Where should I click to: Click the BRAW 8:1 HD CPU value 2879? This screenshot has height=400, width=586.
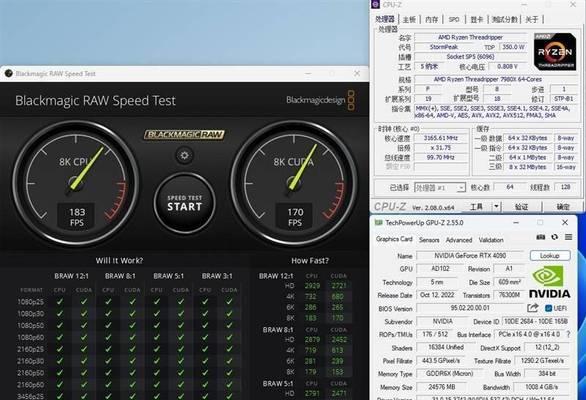click(x=312, y=340)
